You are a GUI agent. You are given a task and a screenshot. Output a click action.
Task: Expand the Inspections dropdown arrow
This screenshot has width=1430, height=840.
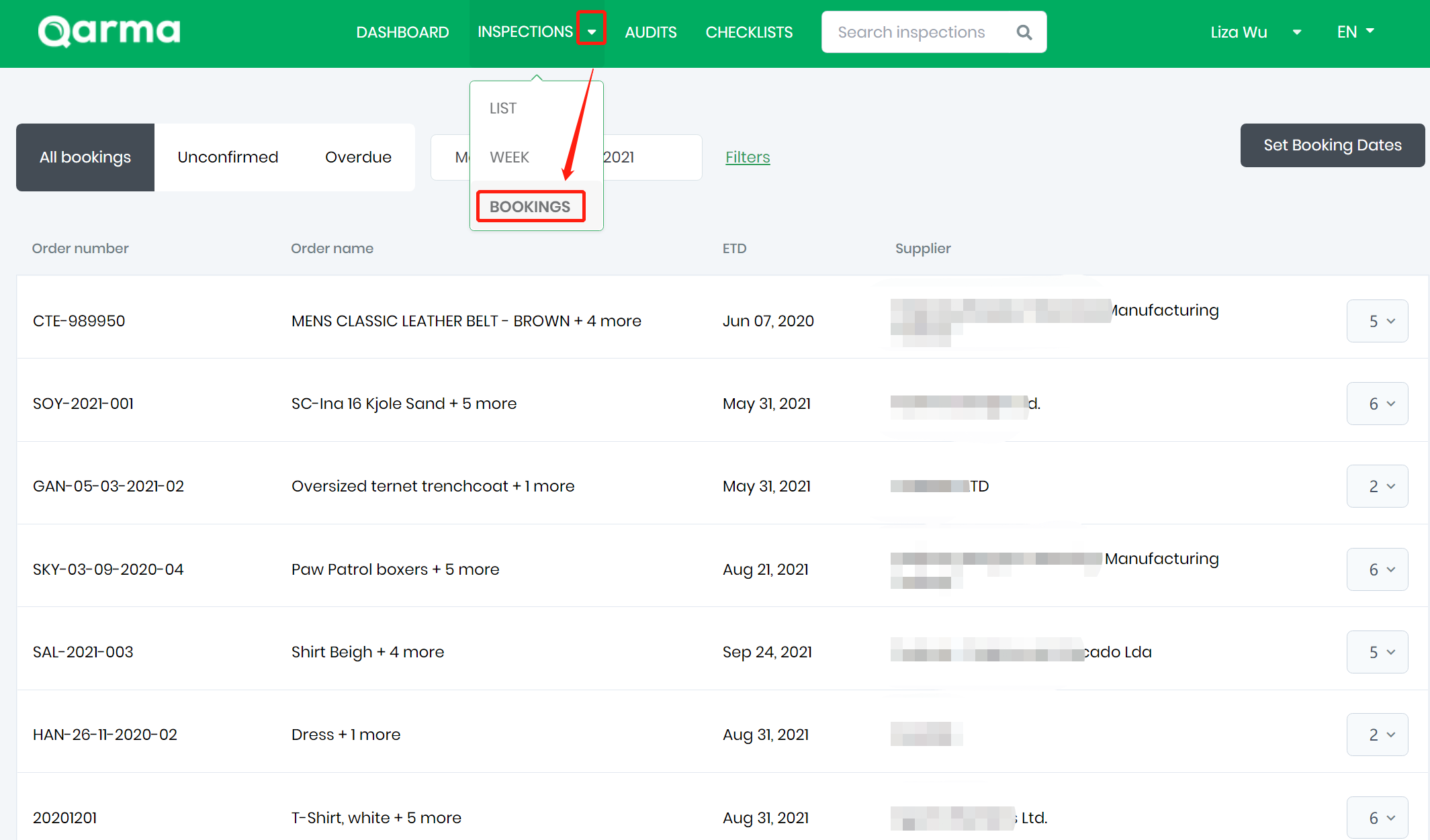592,32
